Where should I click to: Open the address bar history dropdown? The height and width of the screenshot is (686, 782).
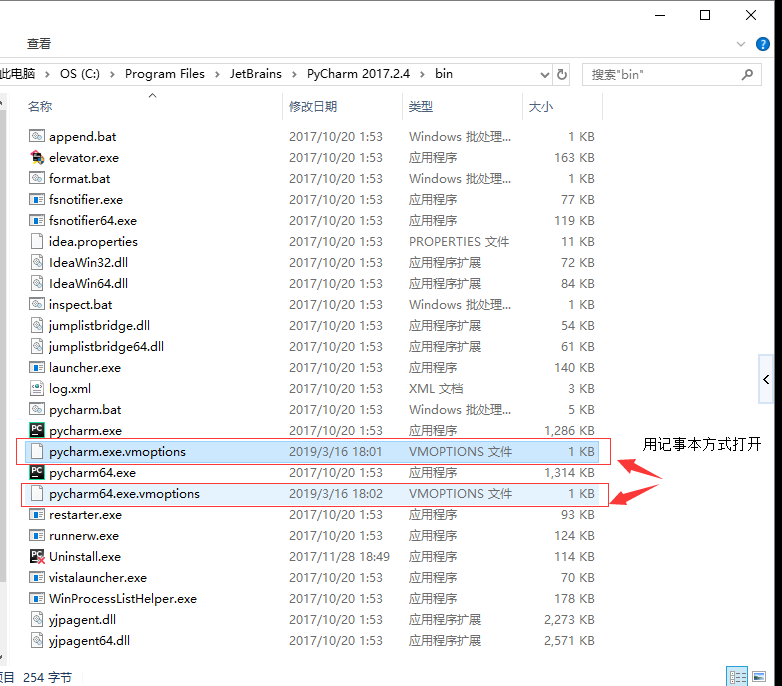[545, 75]
